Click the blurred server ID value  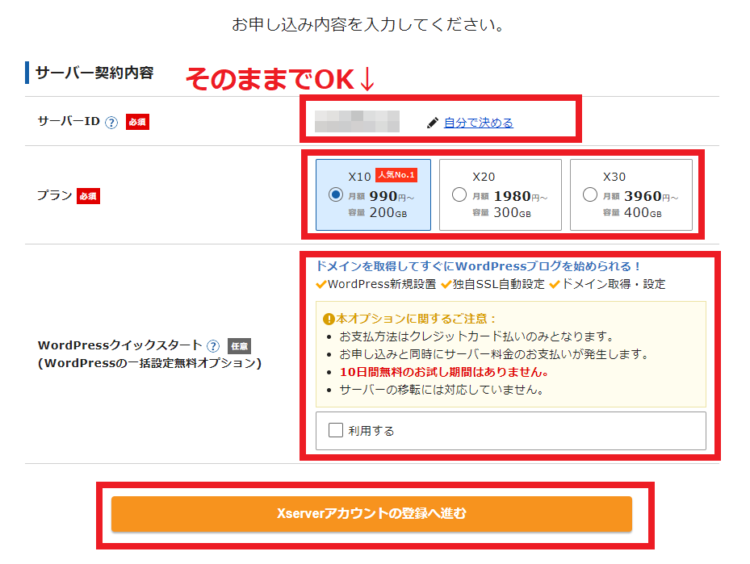point(357,121)
